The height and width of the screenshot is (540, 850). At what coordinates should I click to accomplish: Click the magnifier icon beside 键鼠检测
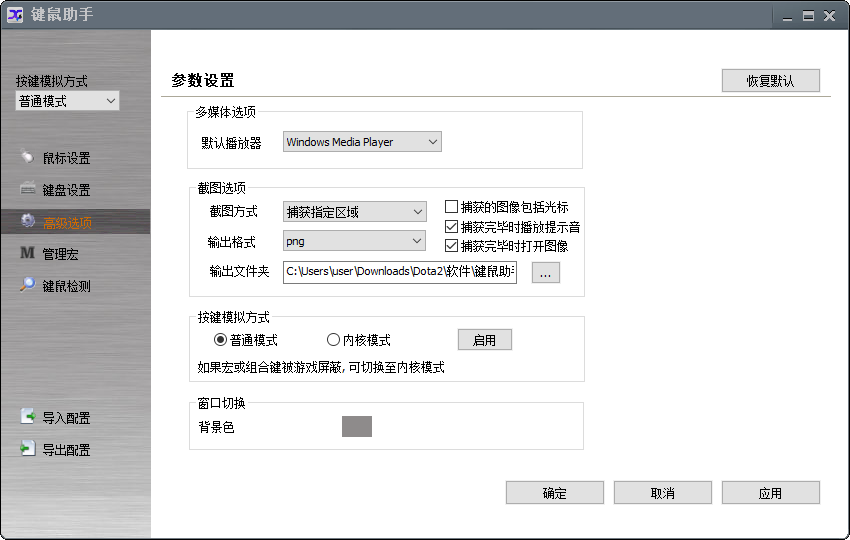[x=27, y=284]
